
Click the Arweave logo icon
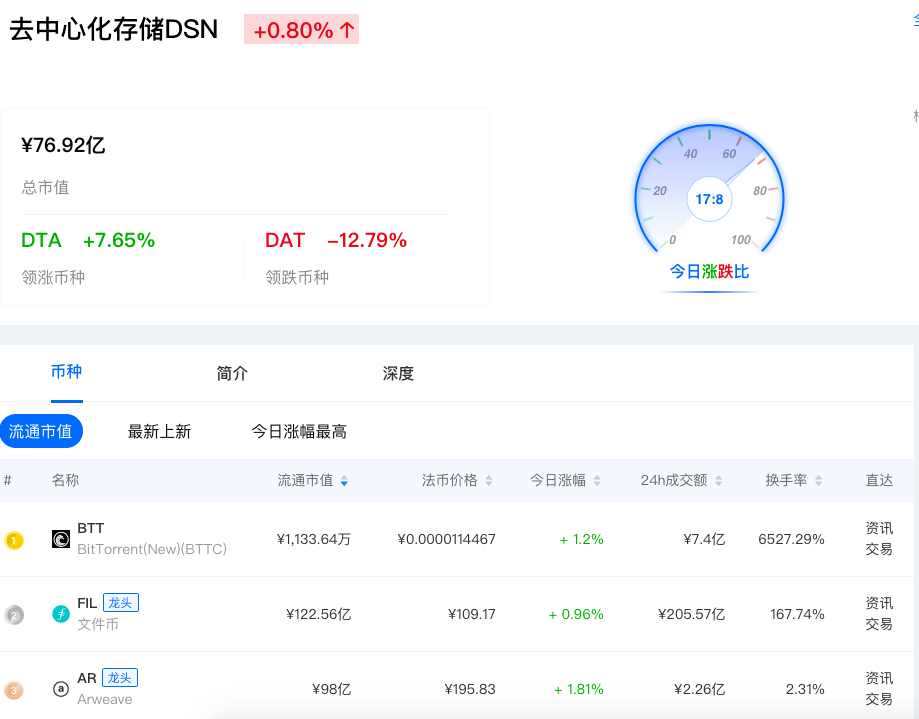61,689
